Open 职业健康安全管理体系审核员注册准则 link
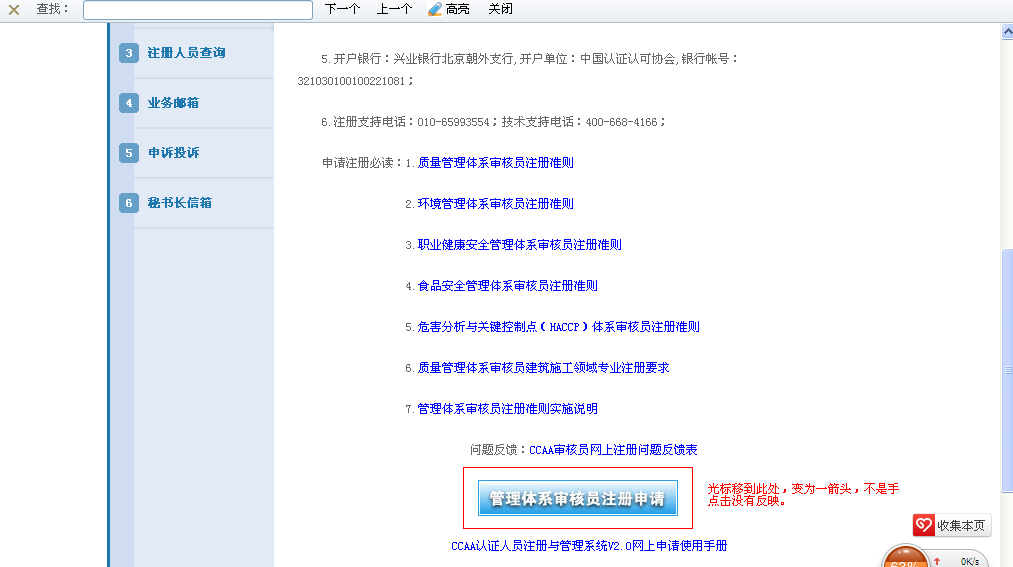Viewport: 1013px width, 567px height. click(x=519, y=245)
